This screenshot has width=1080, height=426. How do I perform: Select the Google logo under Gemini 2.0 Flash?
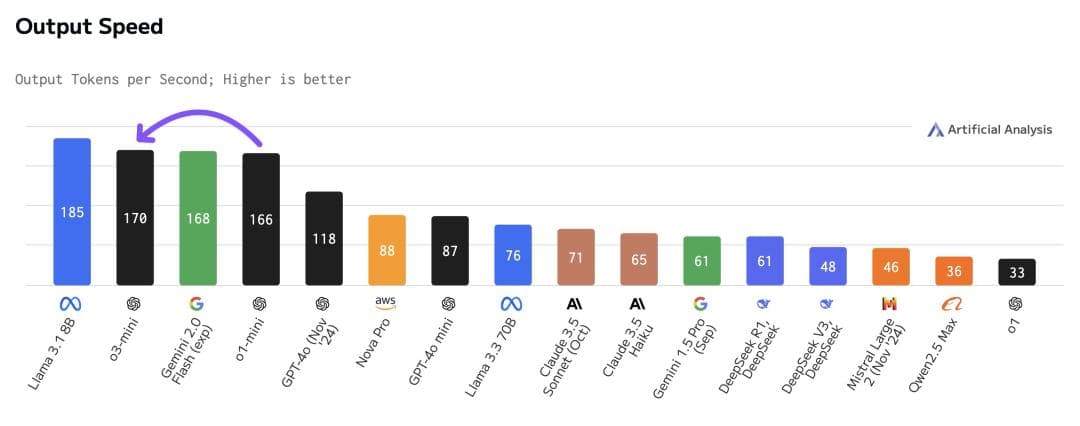click(x=197, y=304)
